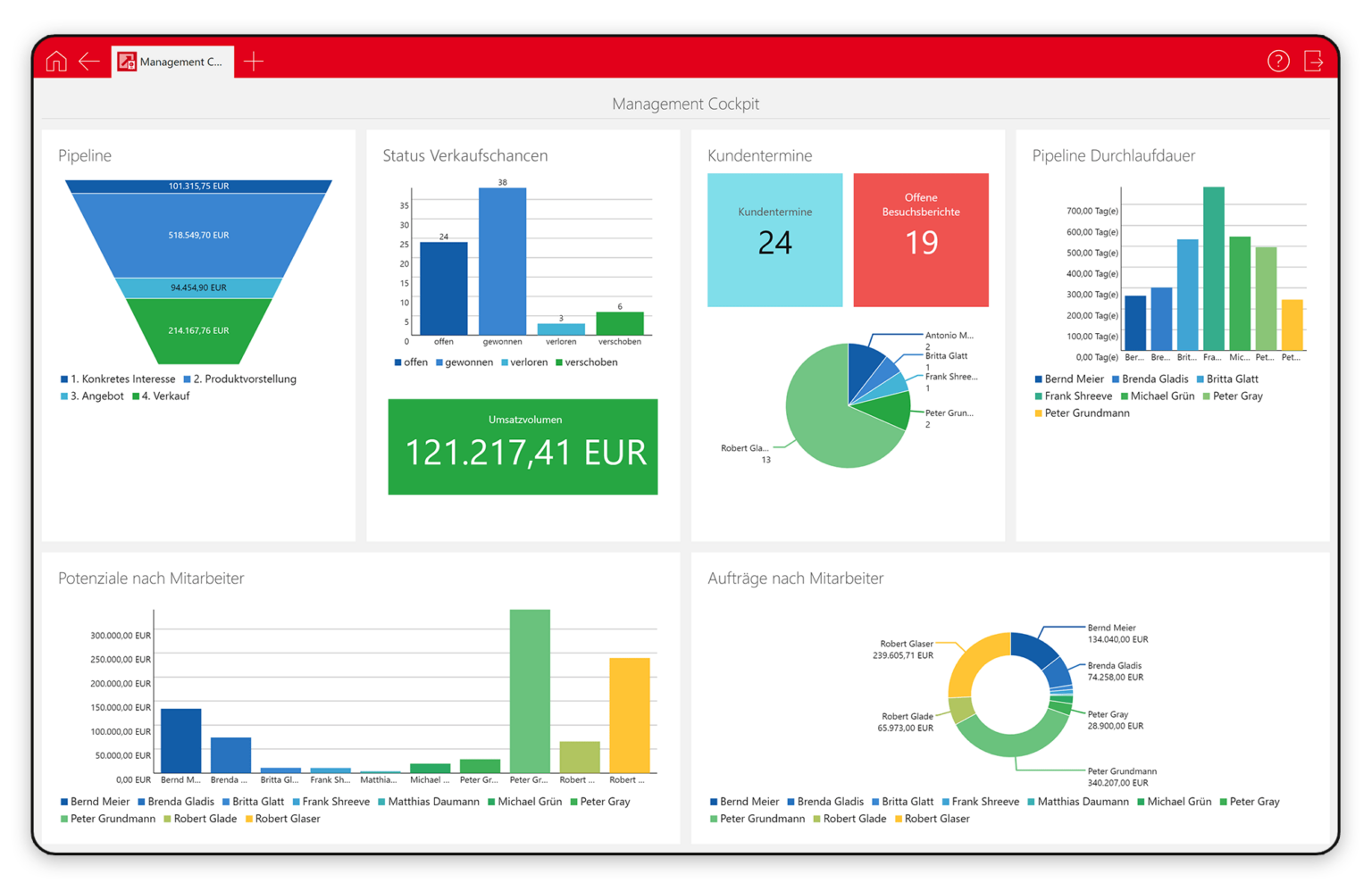Toggle '1. Konkretes Interesse' in the Pipeline legend
The width and height of the screenshot is (1372, 891).
click(121, 379)
